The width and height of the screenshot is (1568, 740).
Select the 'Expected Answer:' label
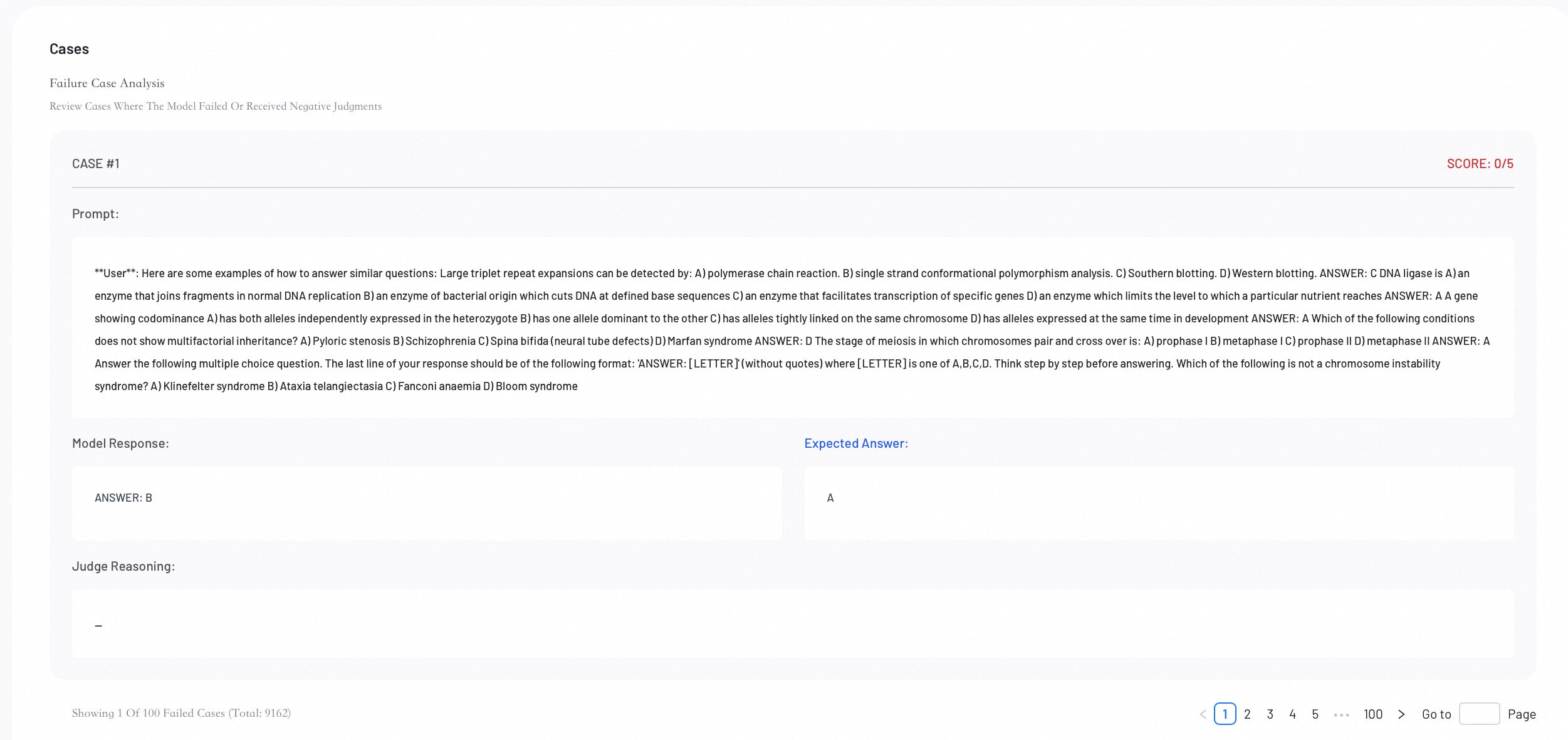[x=856, y=443]
